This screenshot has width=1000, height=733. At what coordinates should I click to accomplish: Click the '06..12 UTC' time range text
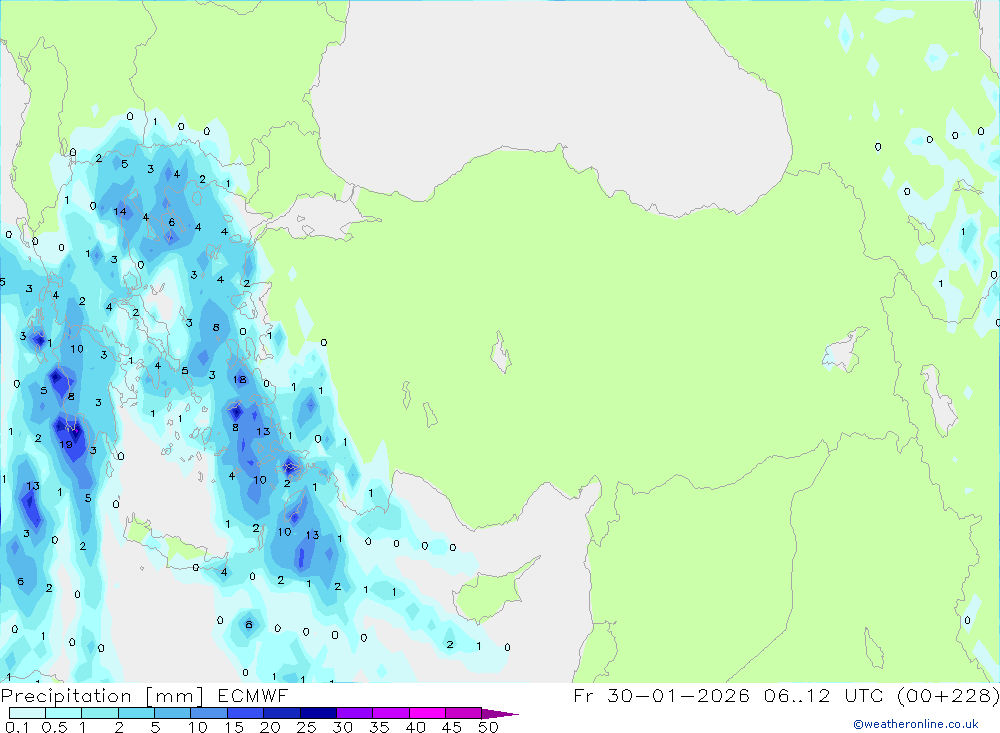pos(825,696)
